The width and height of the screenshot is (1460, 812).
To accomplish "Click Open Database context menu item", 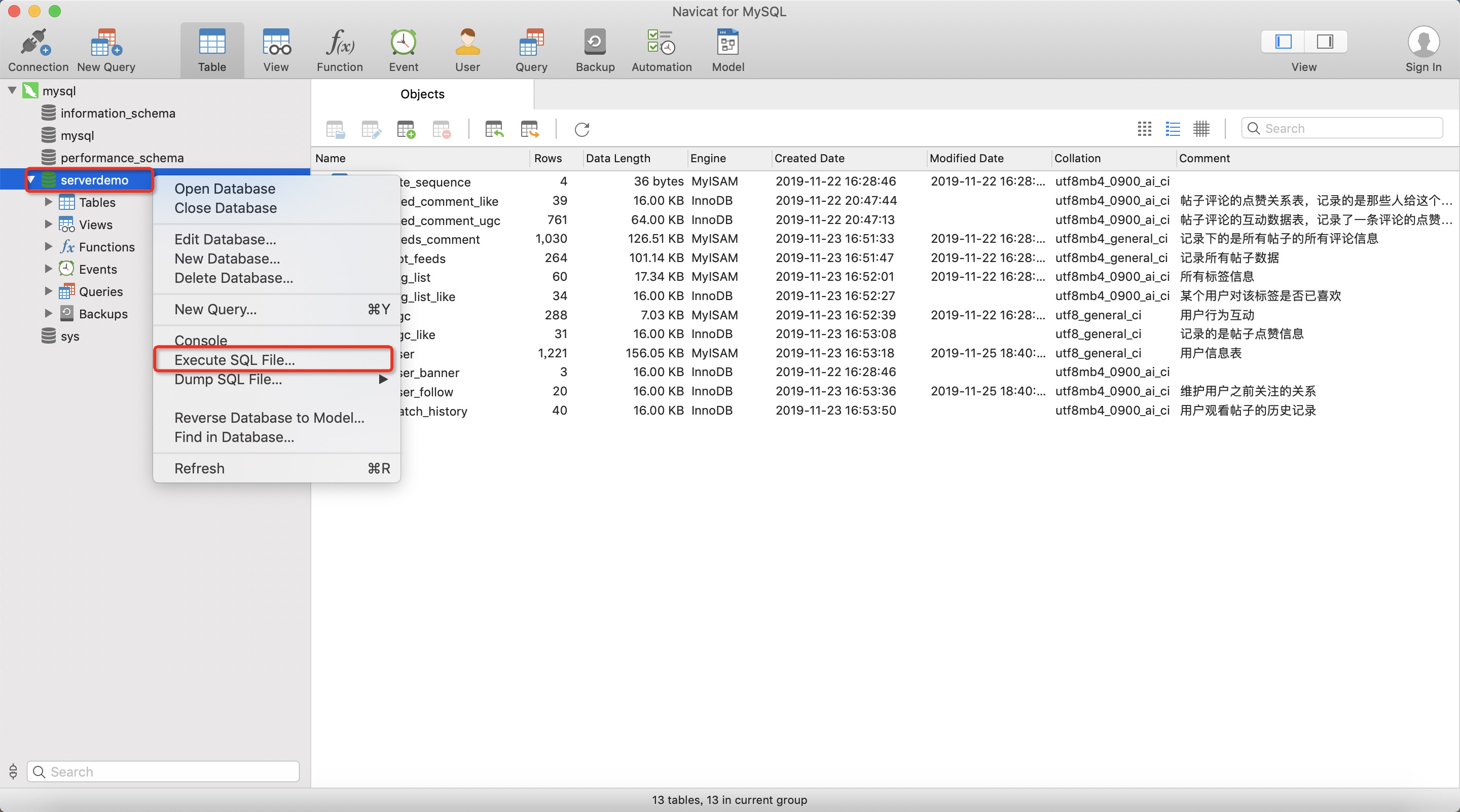I will click(x=224, y=188).
